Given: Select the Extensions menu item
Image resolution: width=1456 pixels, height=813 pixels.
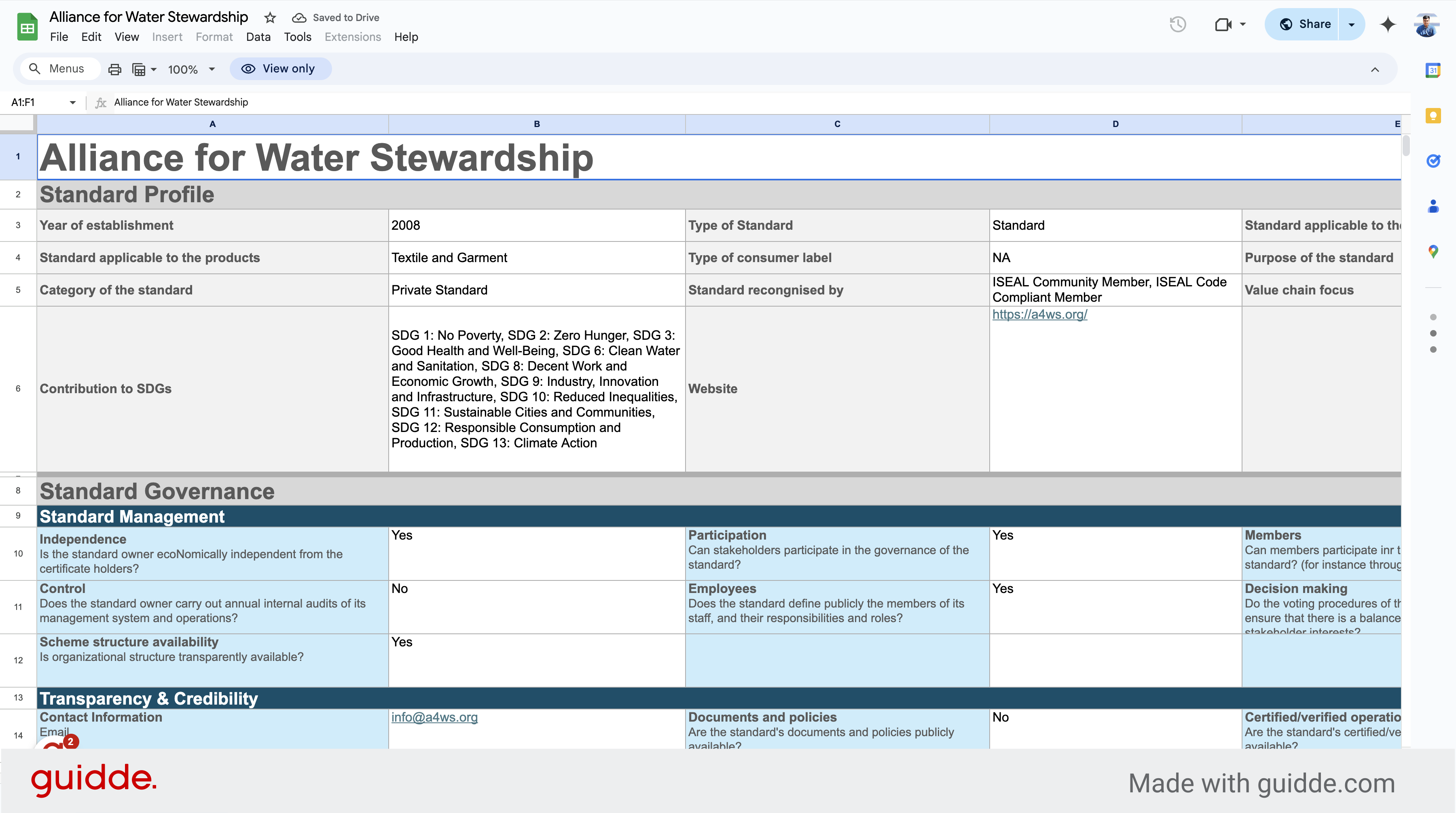Looking at the screenshot, I should [x=352, y=37].
